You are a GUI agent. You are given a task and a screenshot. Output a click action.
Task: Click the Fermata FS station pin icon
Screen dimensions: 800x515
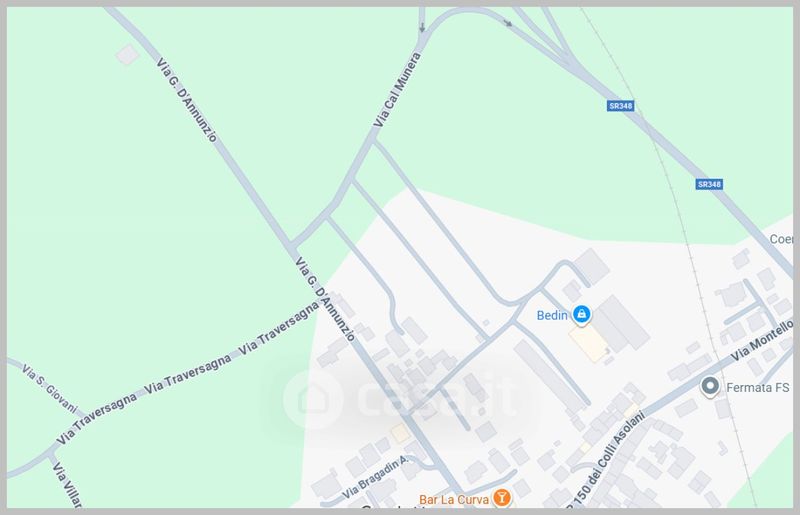point(710,386)
